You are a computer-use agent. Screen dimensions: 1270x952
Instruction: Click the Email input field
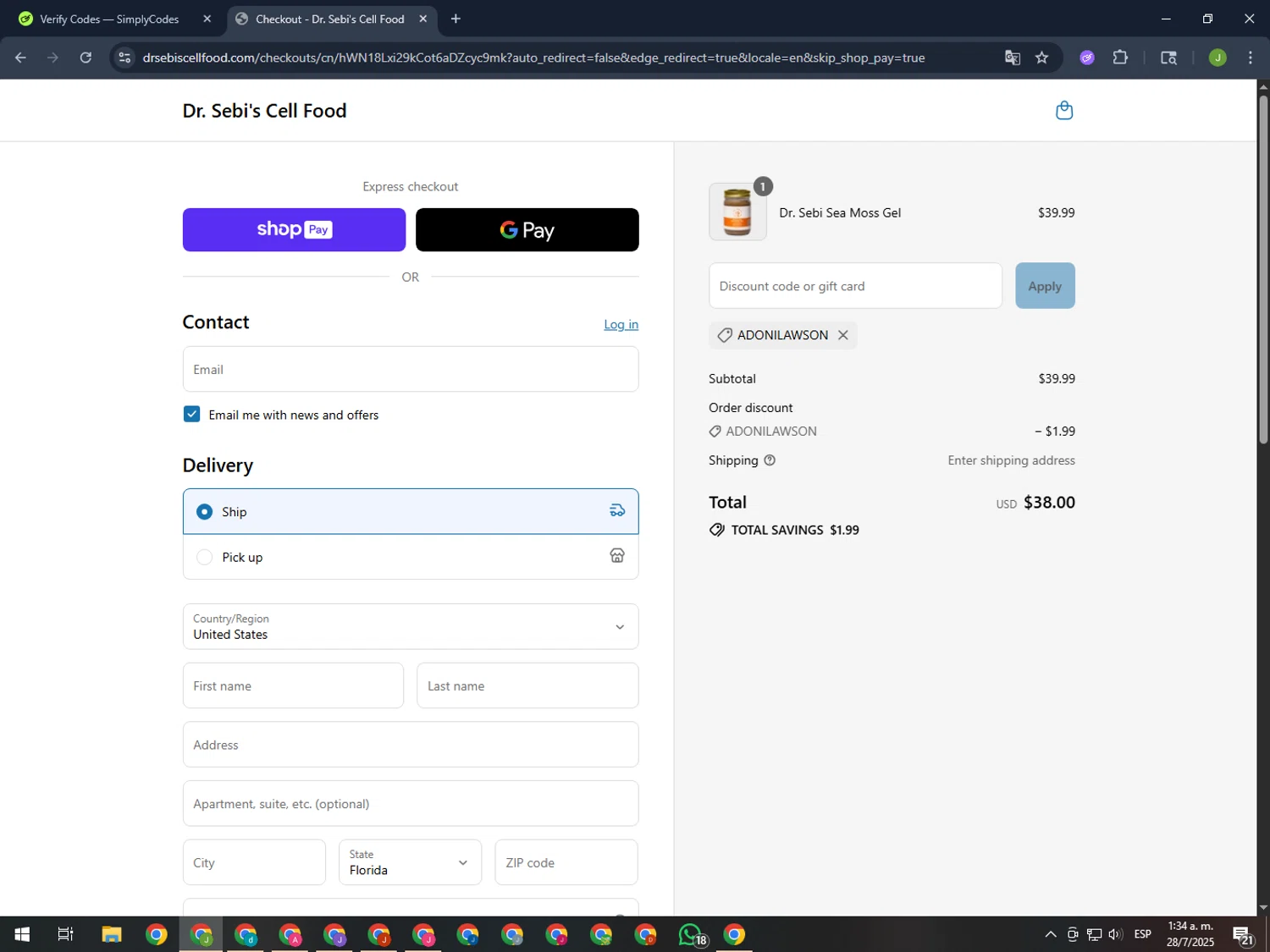[411, 369]
